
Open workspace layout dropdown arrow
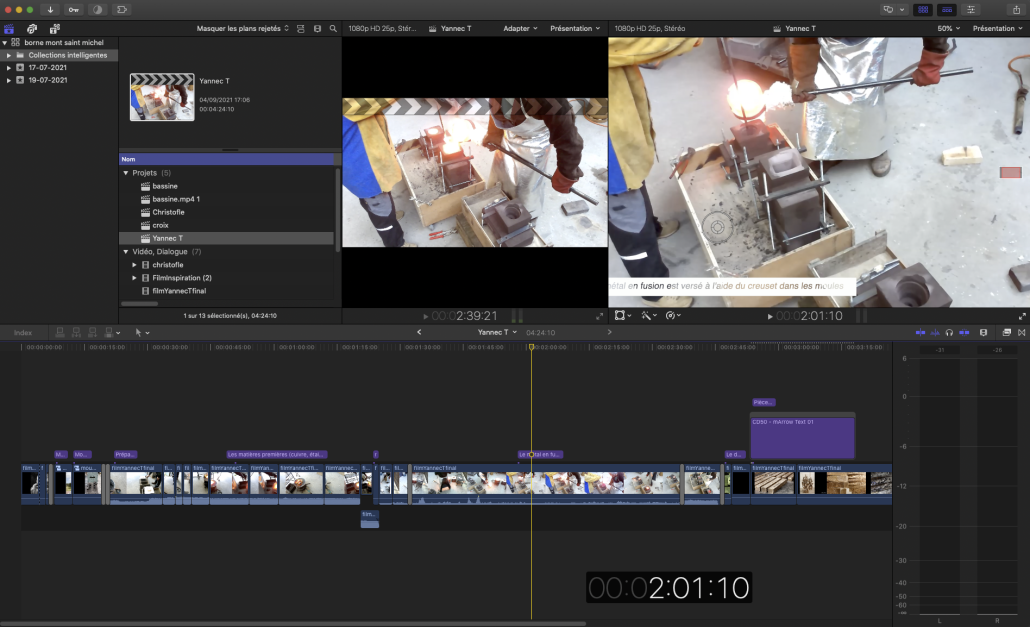click(x=902, y=10)
